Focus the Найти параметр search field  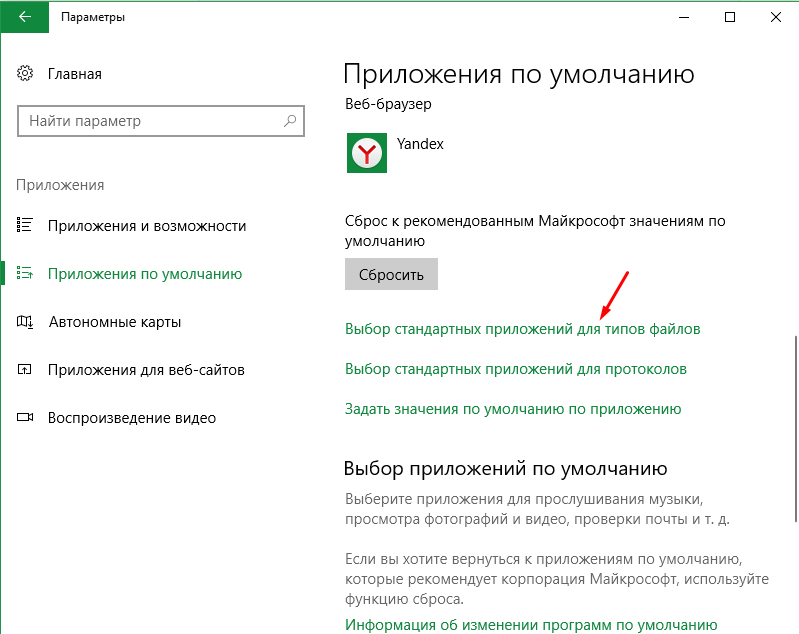pyautogui.click(x=161, y=121)
